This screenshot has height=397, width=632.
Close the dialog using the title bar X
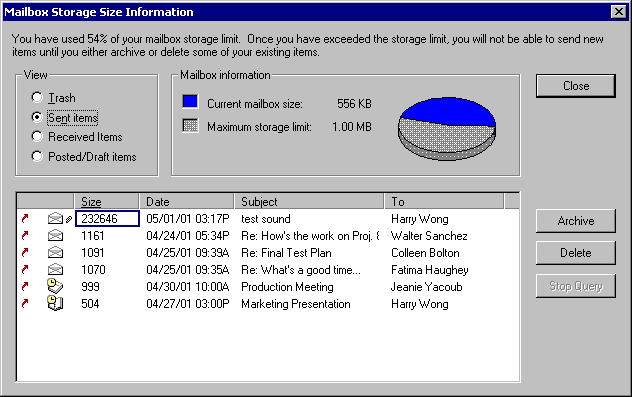pyautogui.click(x=619, y=12)
